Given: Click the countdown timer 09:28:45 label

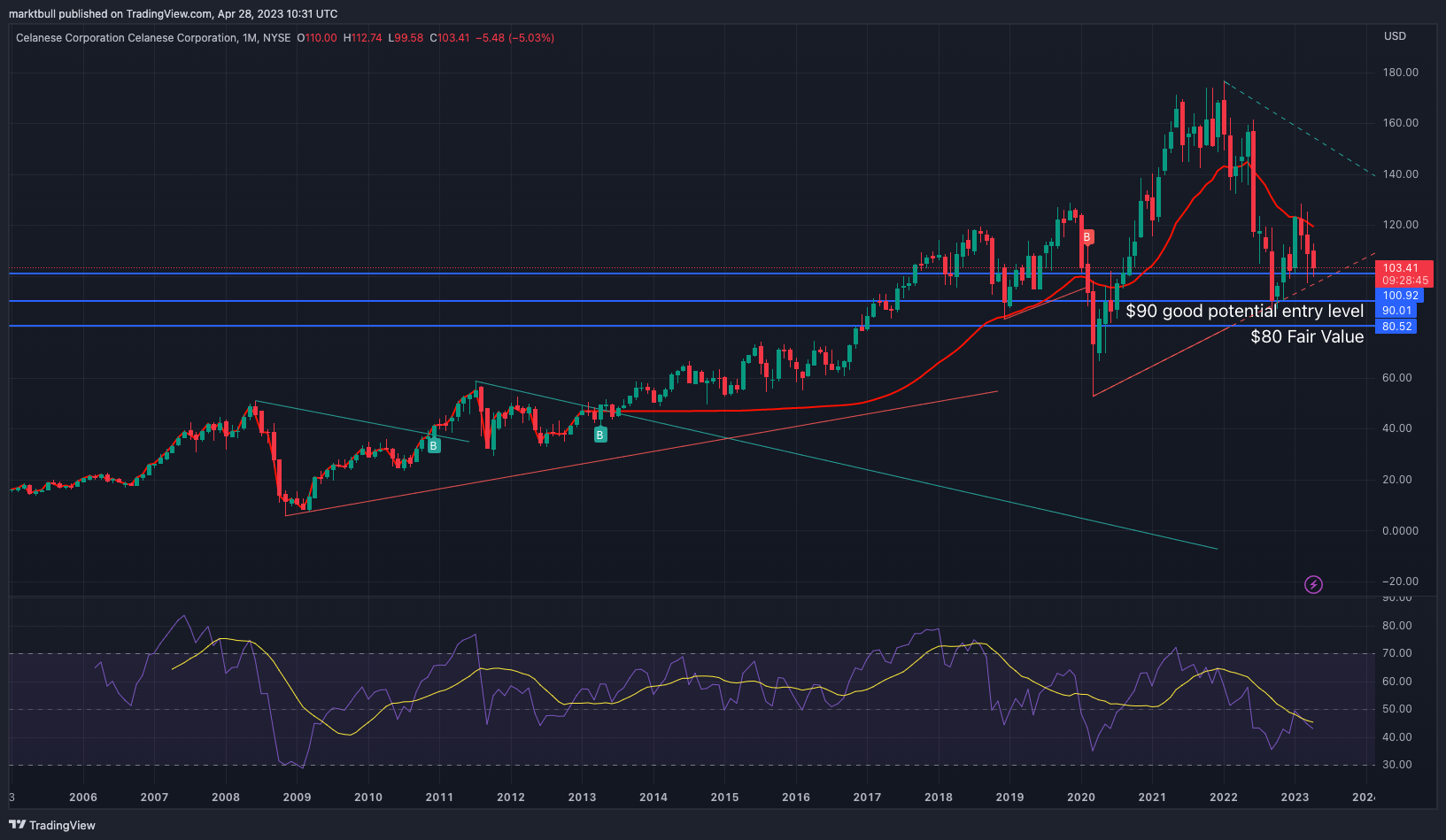Looking at the screenshot, I should [x=1403, y=281].
